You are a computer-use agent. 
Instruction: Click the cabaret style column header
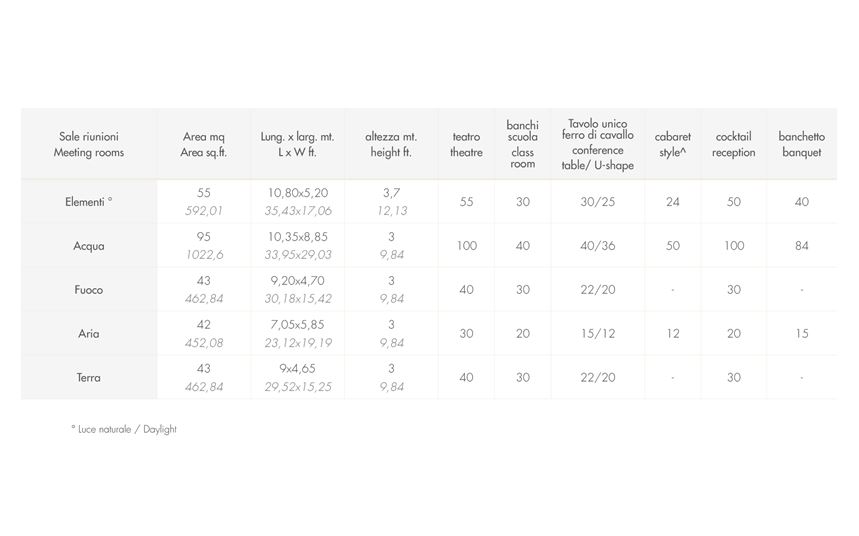(x=673, y=144)
